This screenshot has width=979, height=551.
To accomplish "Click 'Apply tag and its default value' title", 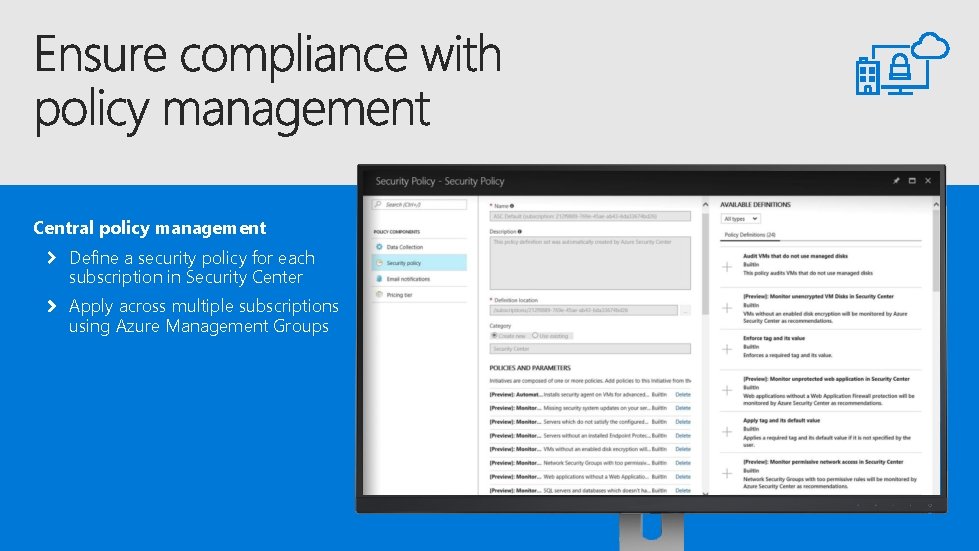I will tap(781, 421).
